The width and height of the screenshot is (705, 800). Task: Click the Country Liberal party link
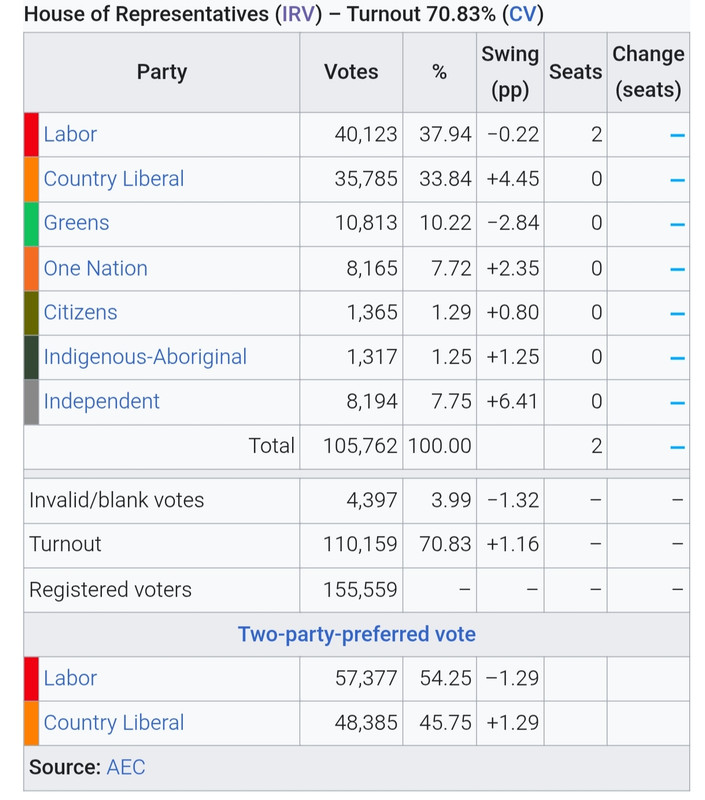(x=114, y=179)
